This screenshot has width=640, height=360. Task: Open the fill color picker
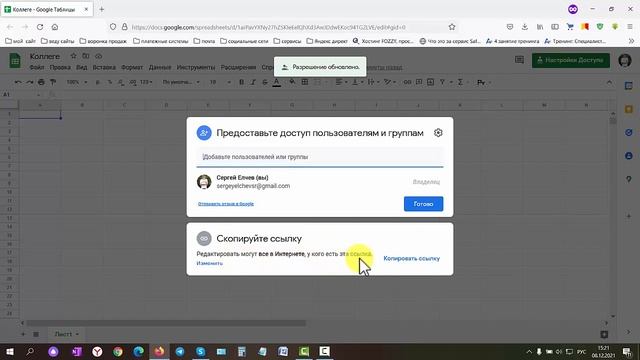tap(292, 82)
